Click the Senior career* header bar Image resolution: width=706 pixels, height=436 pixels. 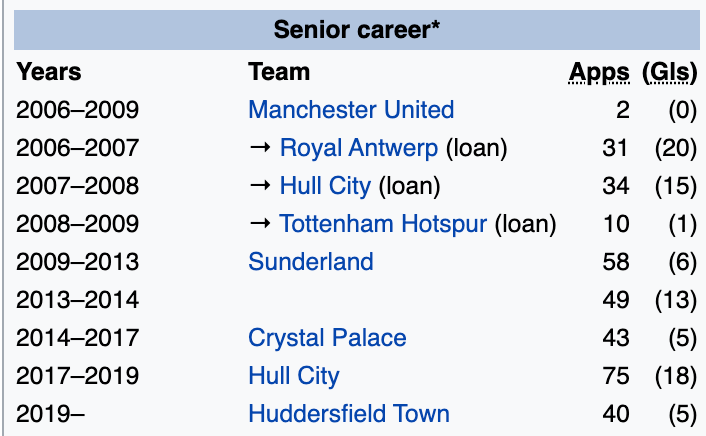[x=357, y=28]
